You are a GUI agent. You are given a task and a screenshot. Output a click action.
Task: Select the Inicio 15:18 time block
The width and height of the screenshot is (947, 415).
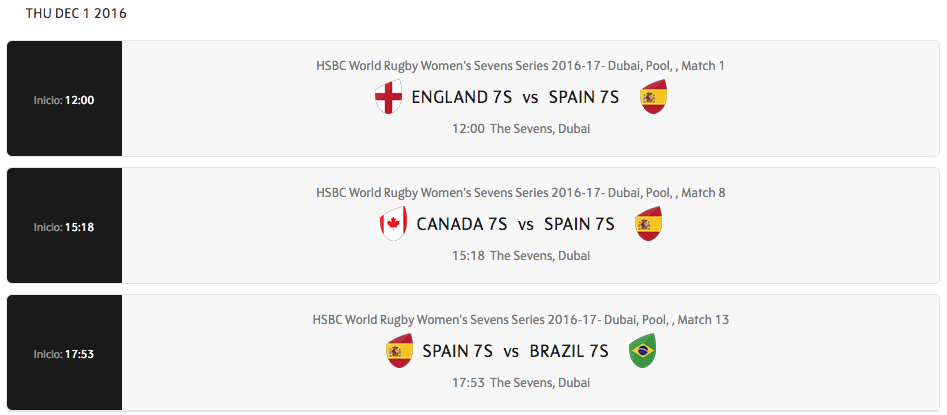(x=64, y=227)
